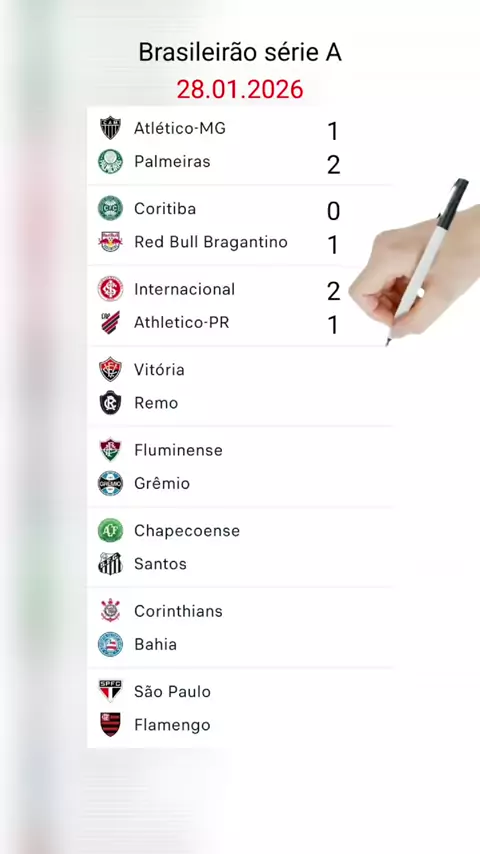Click the Palmeiras club crest
This screenshot has width=480, height=854.
[110, 162]
